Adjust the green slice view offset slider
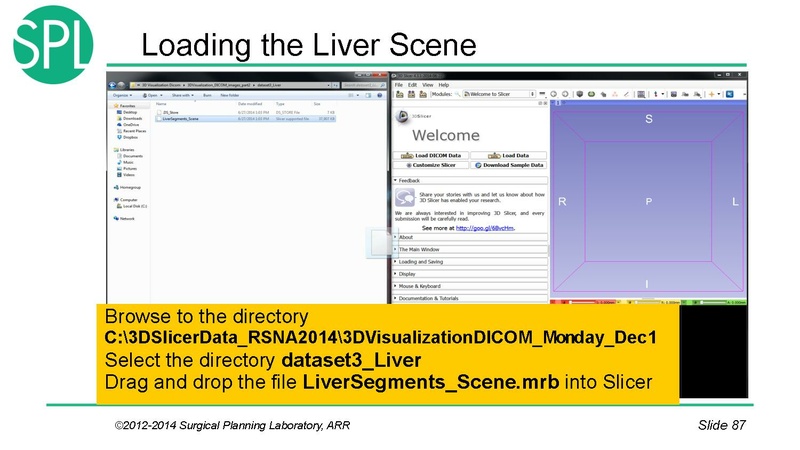 tap(712, 303)
